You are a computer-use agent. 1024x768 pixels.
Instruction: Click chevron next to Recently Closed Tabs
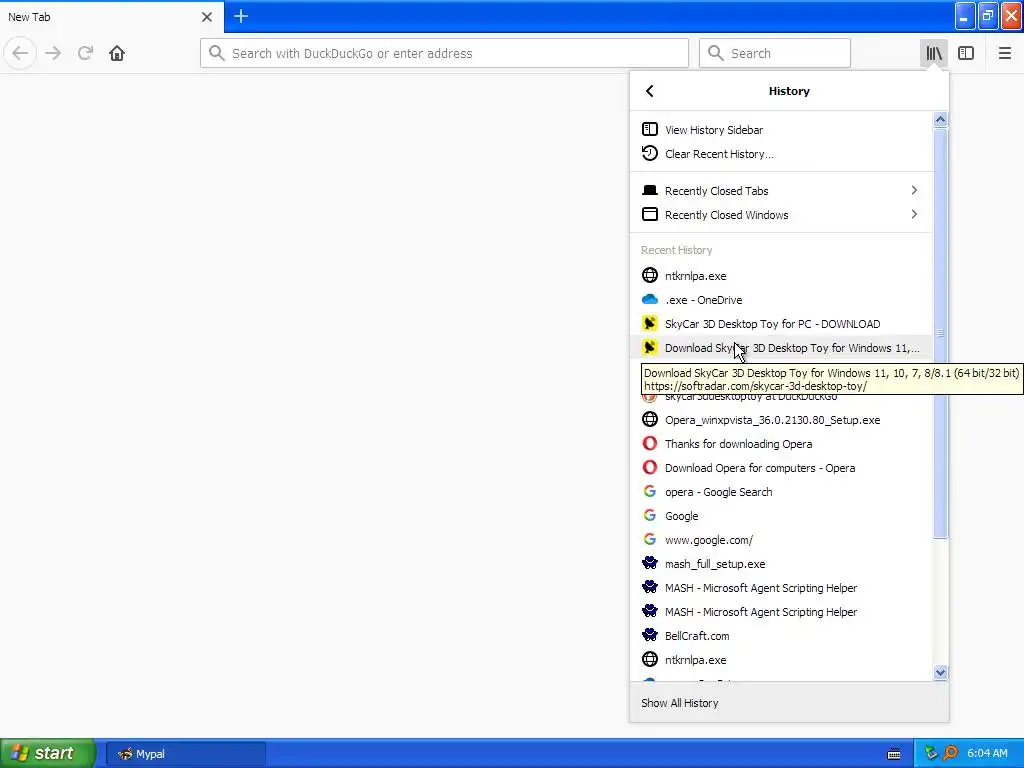914,190
